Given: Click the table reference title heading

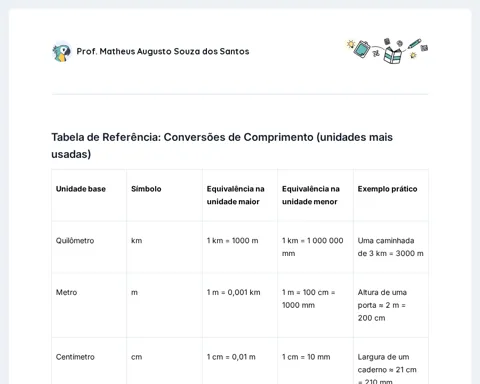Looking at the screenshot, I should click(222, 145).
